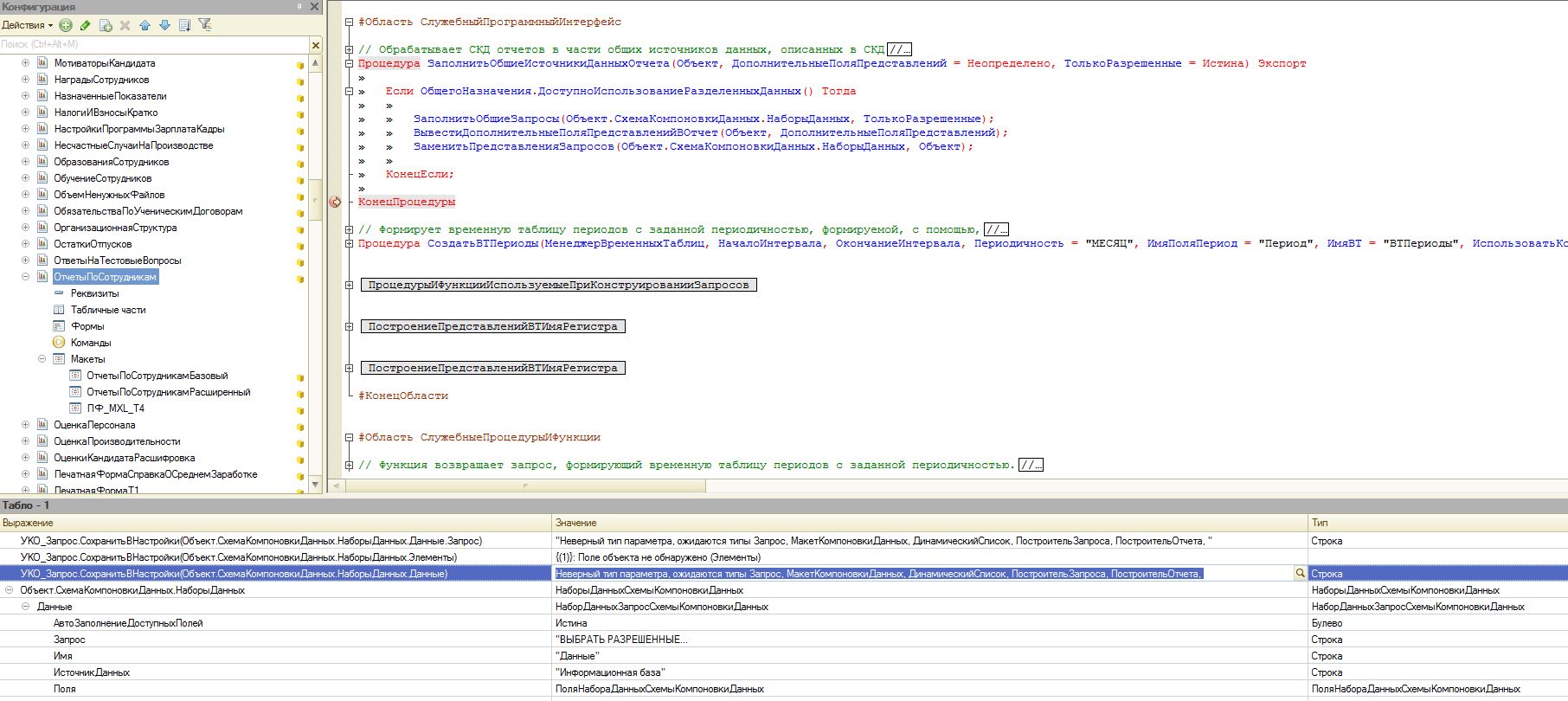Image resolution: width=1568 pixels, height=701 pixels.
Task: Click the blue Move Up arrow icon
Action: [x=145, y=25]
